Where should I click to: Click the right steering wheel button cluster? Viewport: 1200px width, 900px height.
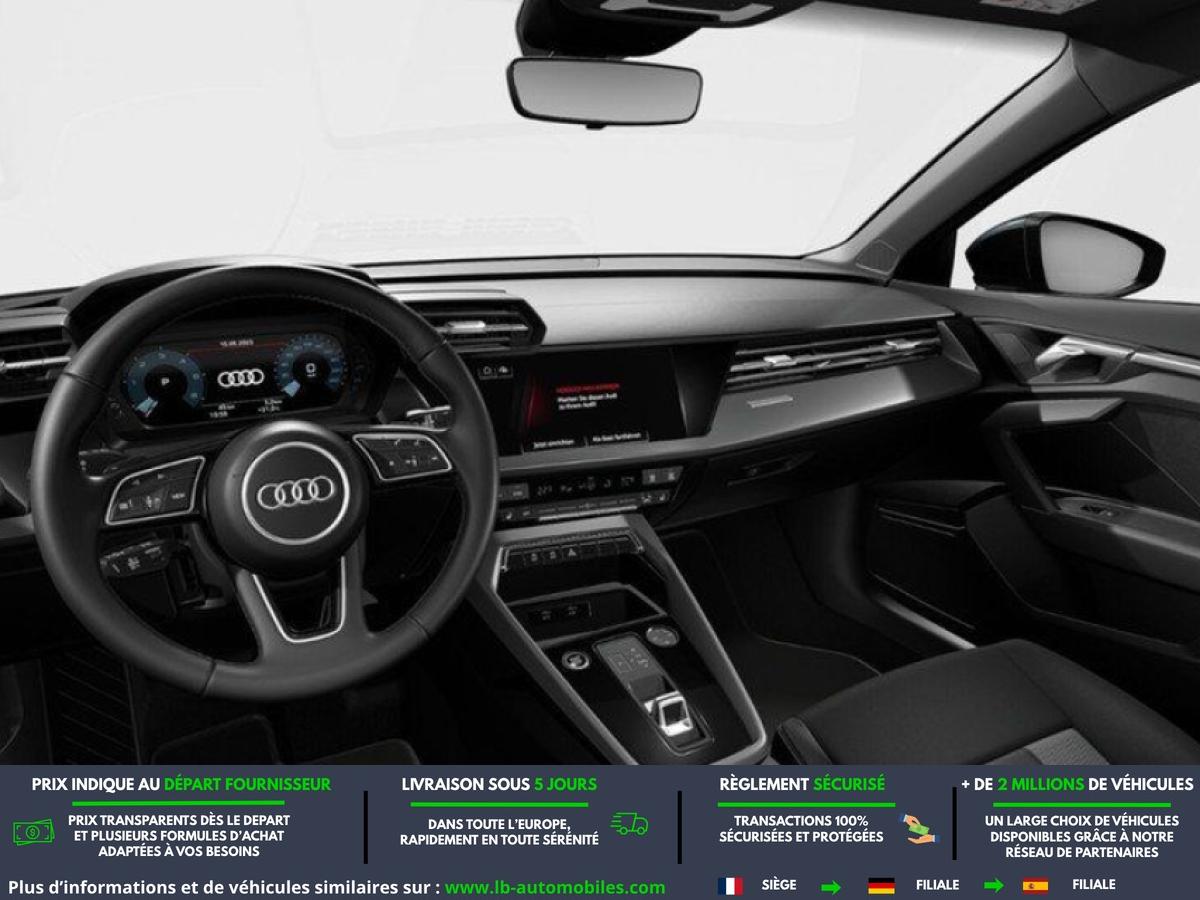[403, 455]
